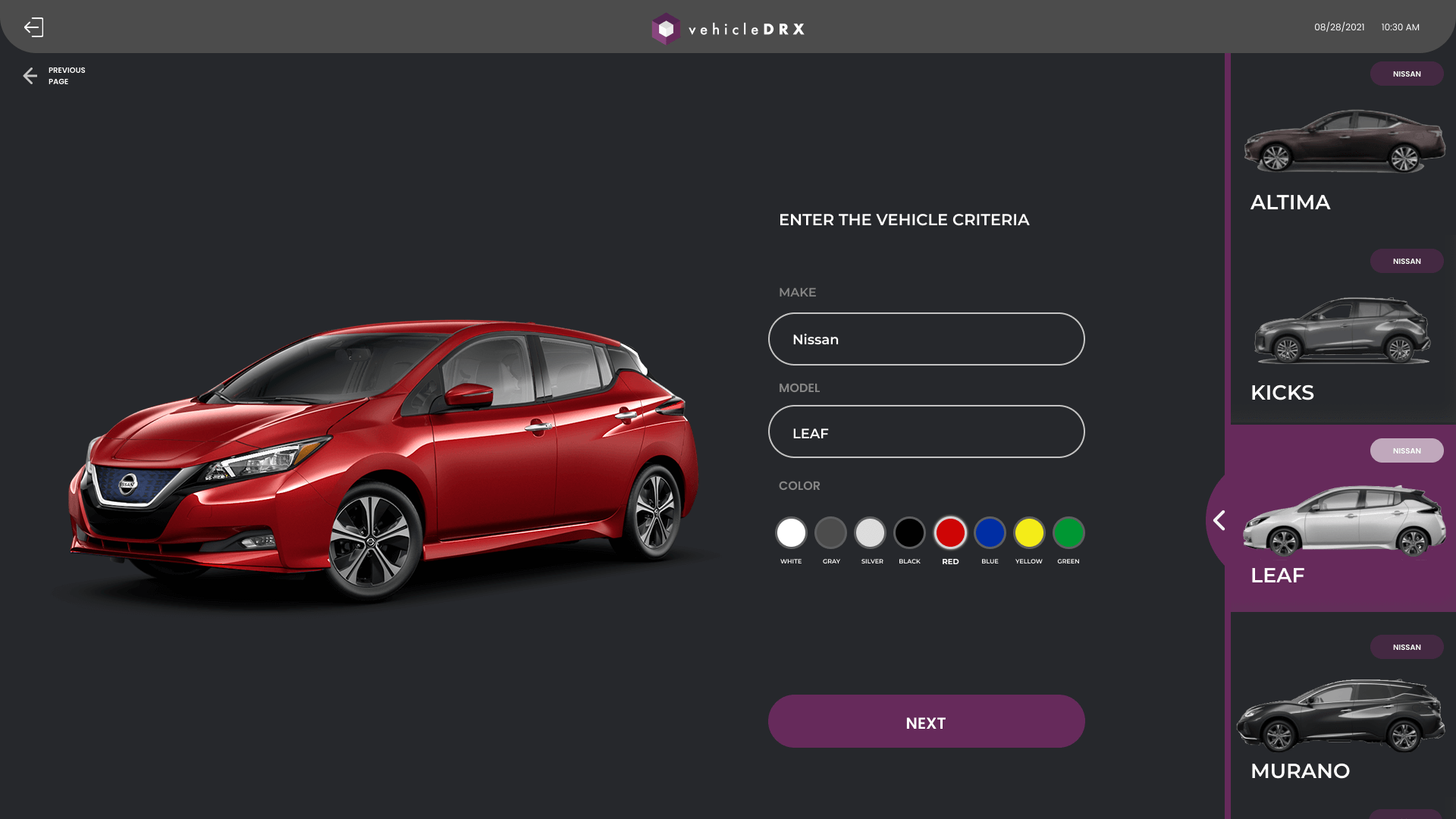
Task: Click the KICKS model name
Action: [1282, 393]
